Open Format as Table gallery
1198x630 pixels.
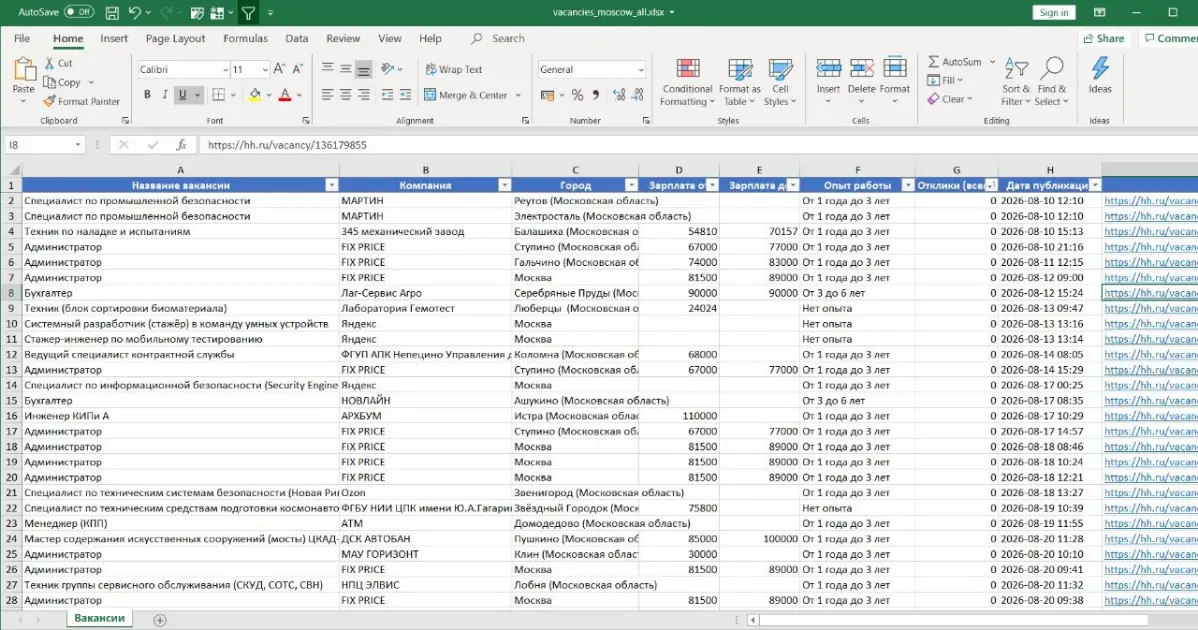click(x=740, y=82)
